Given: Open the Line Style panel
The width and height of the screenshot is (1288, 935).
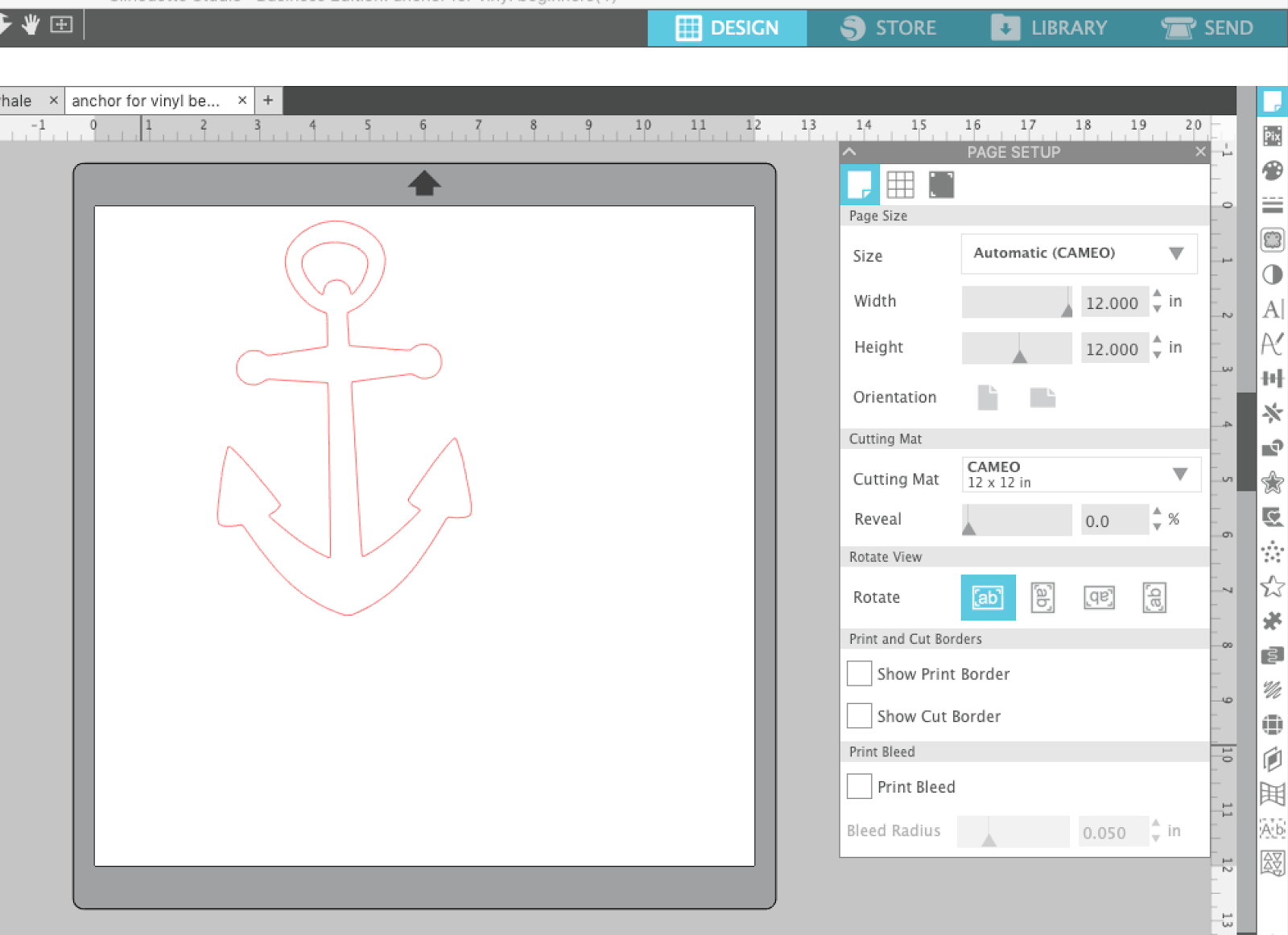Looking at the screenshot, I should pyautogui.click(x=1272, y=205).
